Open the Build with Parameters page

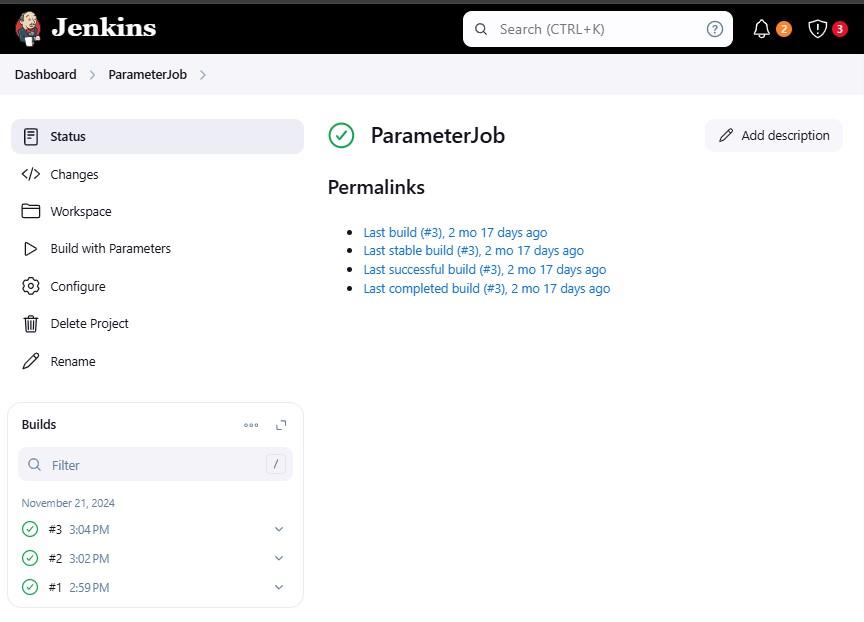(110, 248)
